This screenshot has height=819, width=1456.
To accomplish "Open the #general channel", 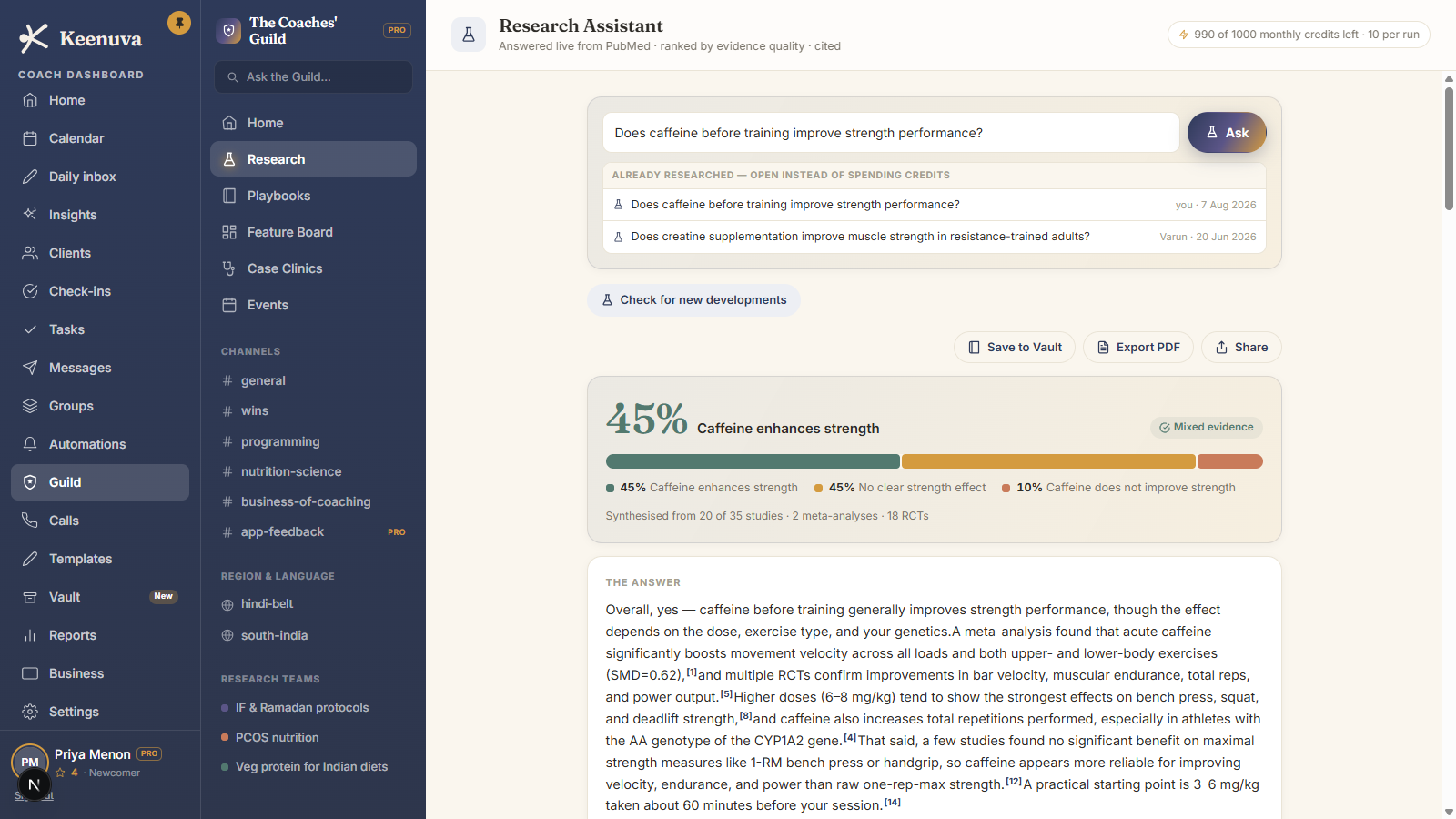I will point(313,380).
